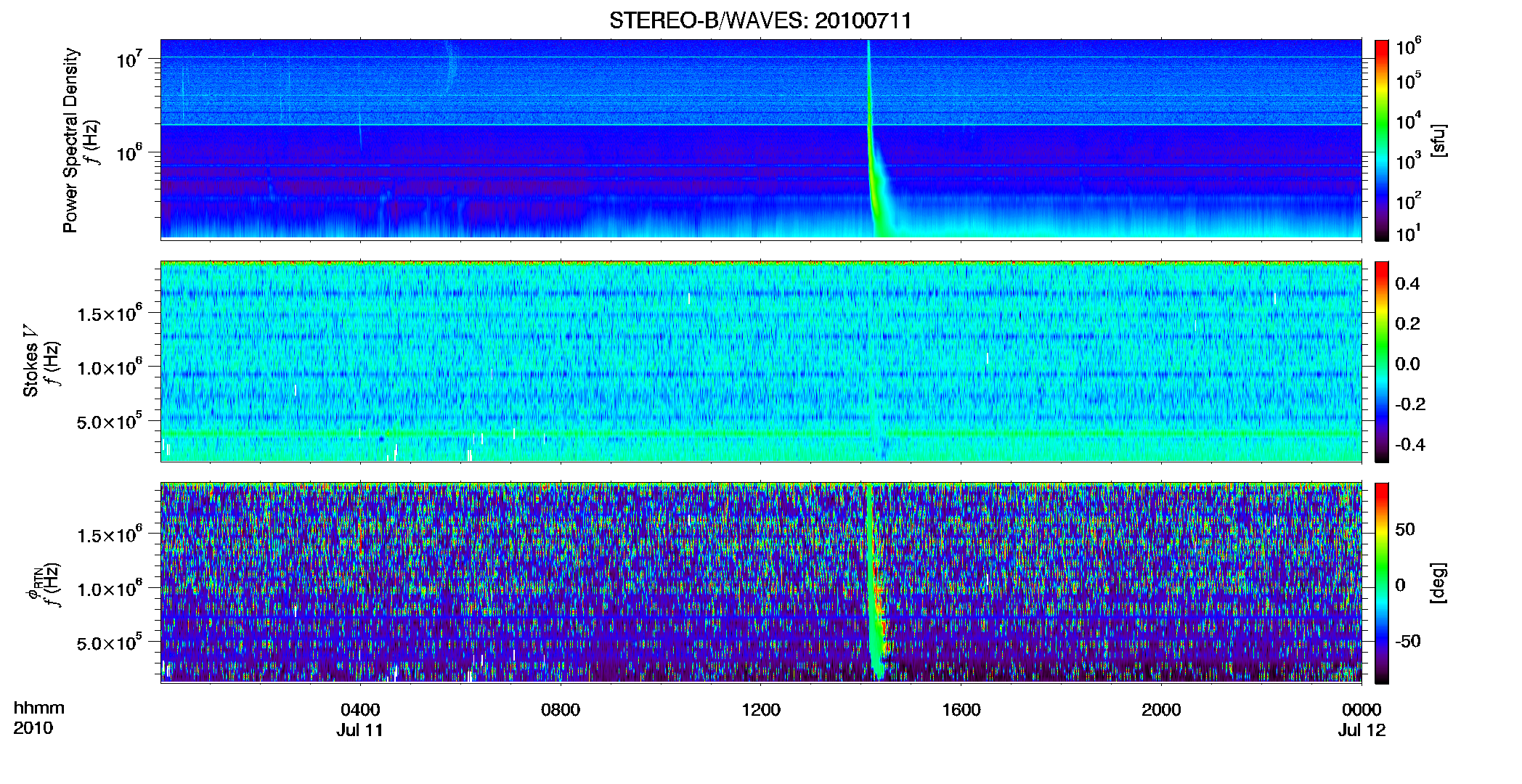Select the degrees color bar for φ RTN

[x=1382, y=583]
